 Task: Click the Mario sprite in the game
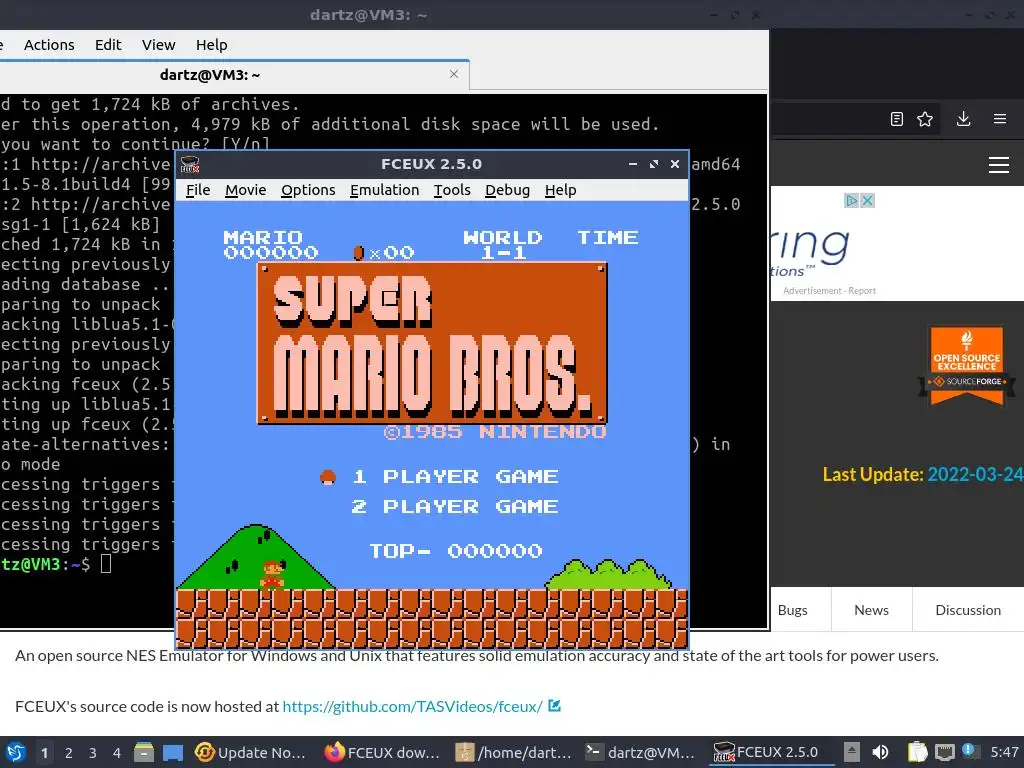(x=273, y=574)
